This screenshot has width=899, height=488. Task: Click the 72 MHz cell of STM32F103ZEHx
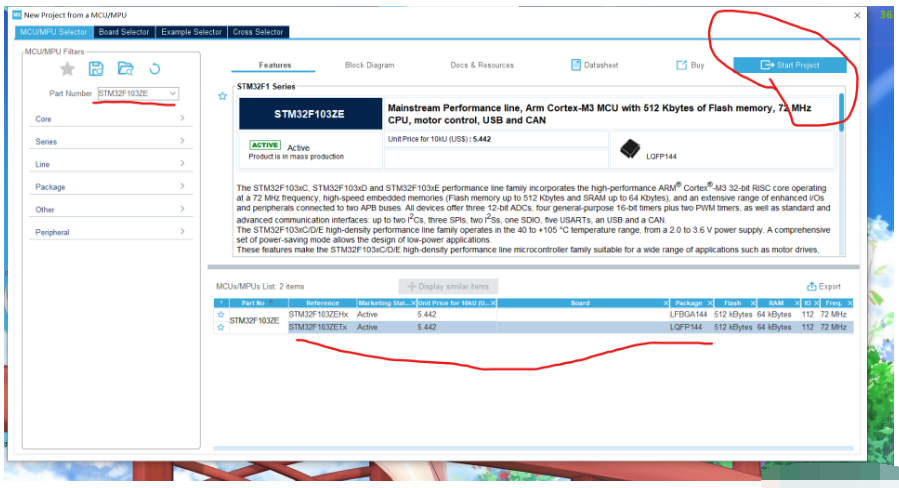pyautogui.click(x=833, y=314)
